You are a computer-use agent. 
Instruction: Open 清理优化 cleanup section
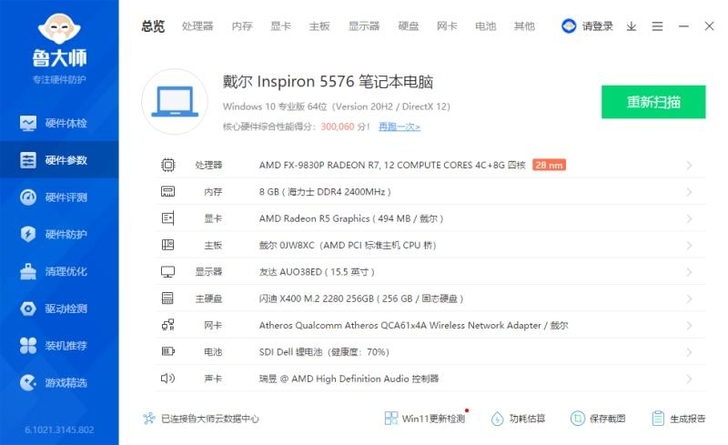coord(59,271)
